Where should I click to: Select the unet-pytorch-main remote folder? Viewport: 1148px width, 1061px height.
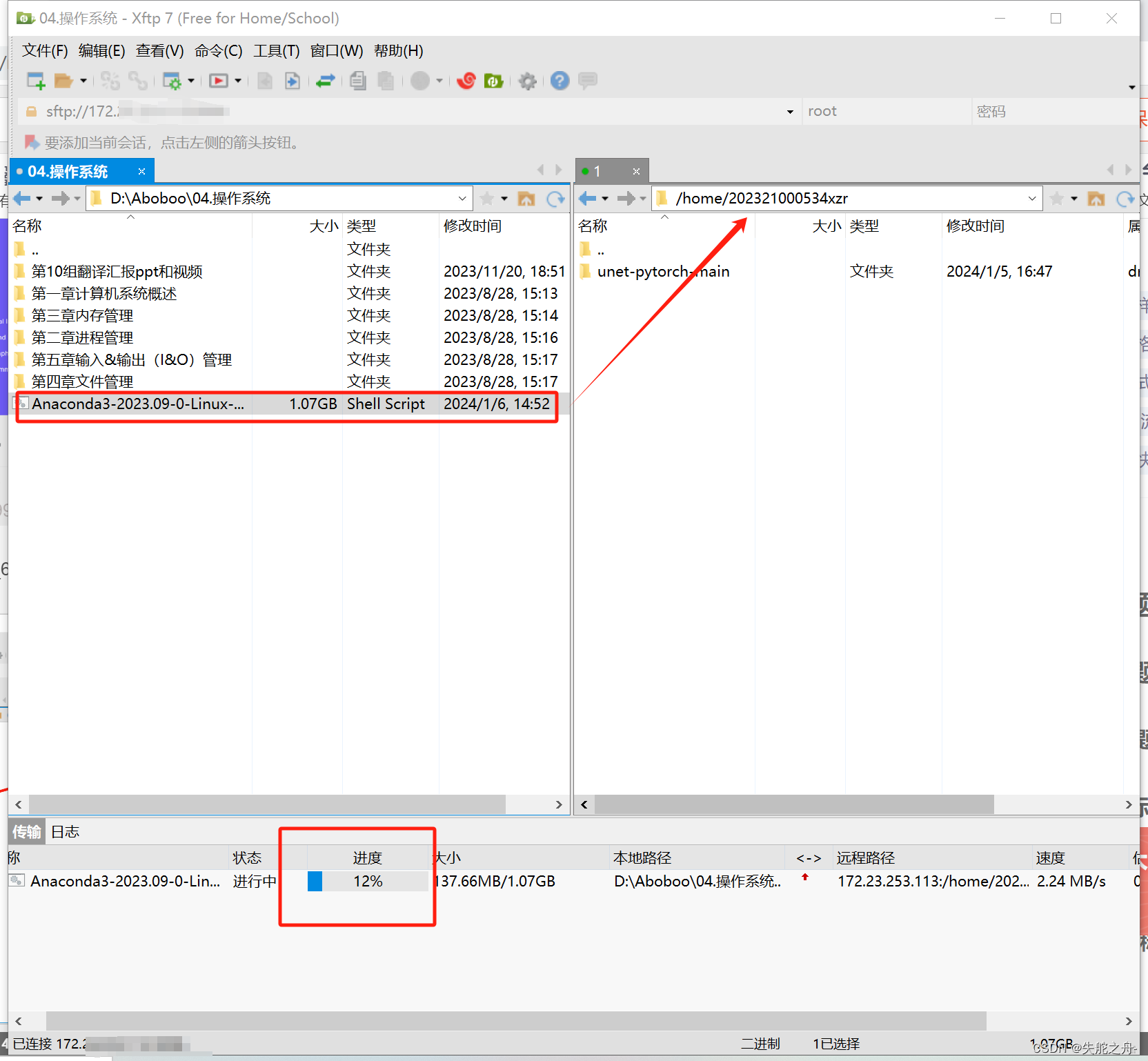[663, 272]
